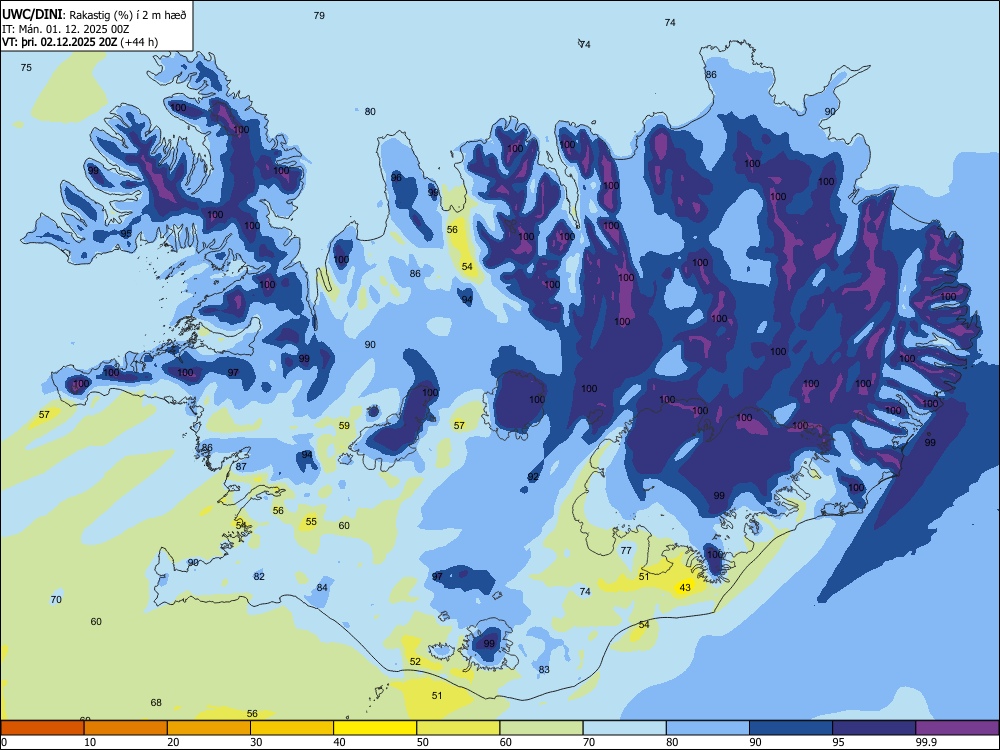This screenshot has width=1000, height=750.
Task: Select the purple 99.9+ legend swatch
Action: (x=957, y=728)
